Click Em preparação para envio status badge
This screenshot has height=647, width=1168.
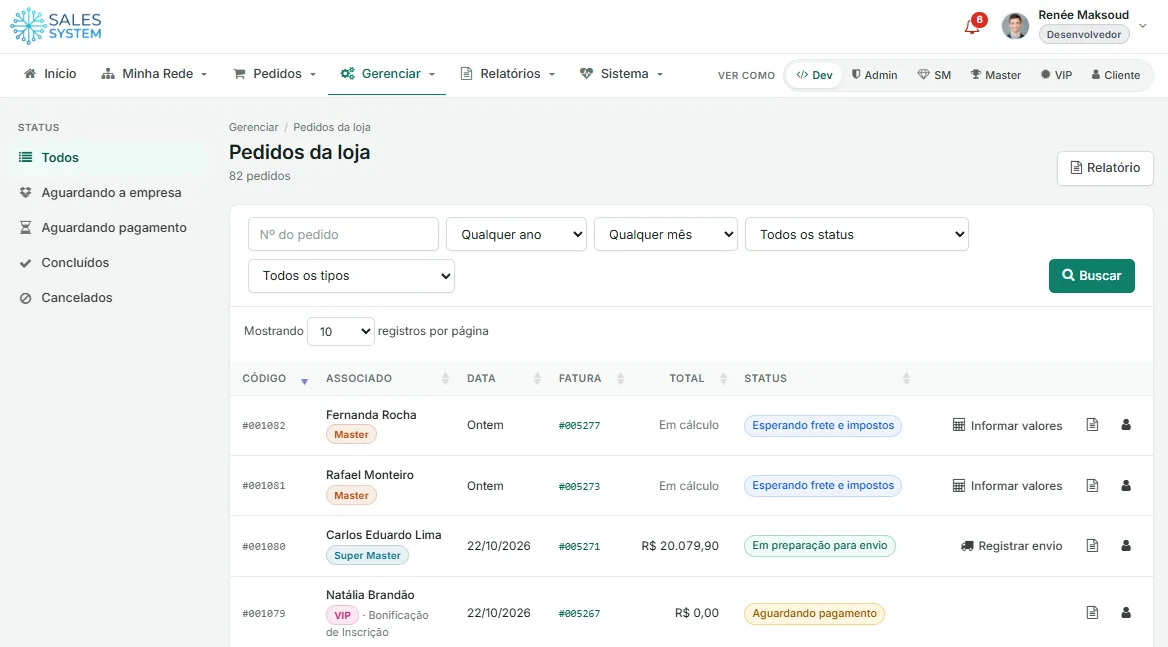click(x=819, y=546)
